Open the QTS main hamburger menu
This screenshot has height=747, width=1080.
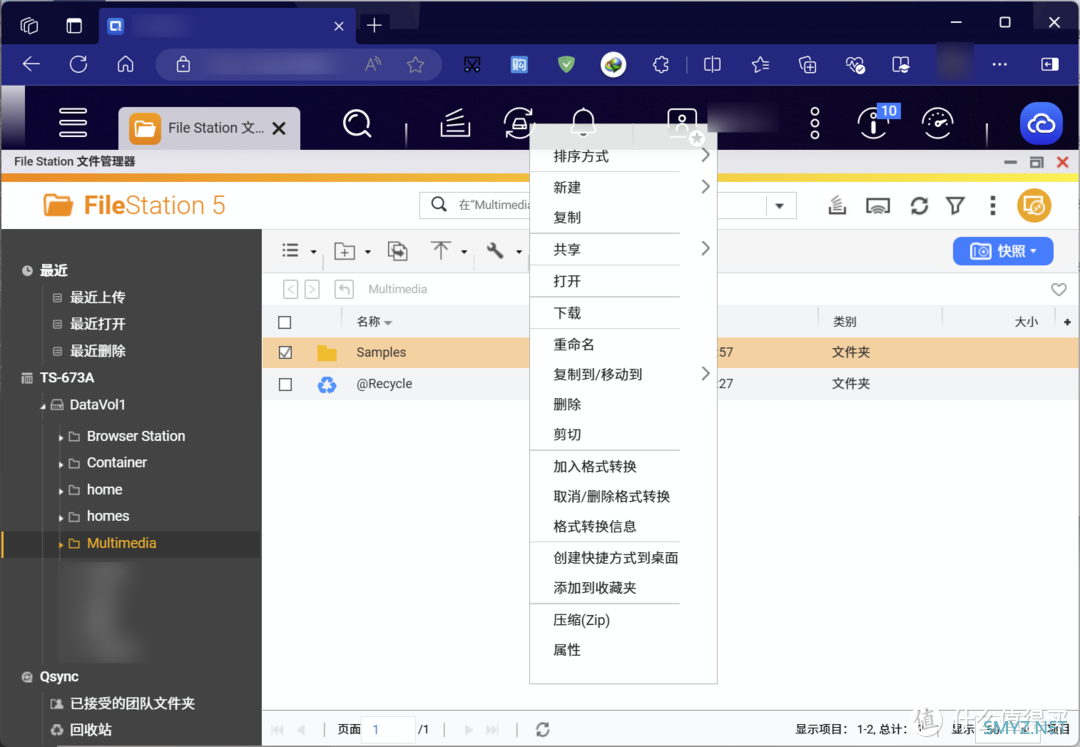pyautogui.click(x=73, y=123)
